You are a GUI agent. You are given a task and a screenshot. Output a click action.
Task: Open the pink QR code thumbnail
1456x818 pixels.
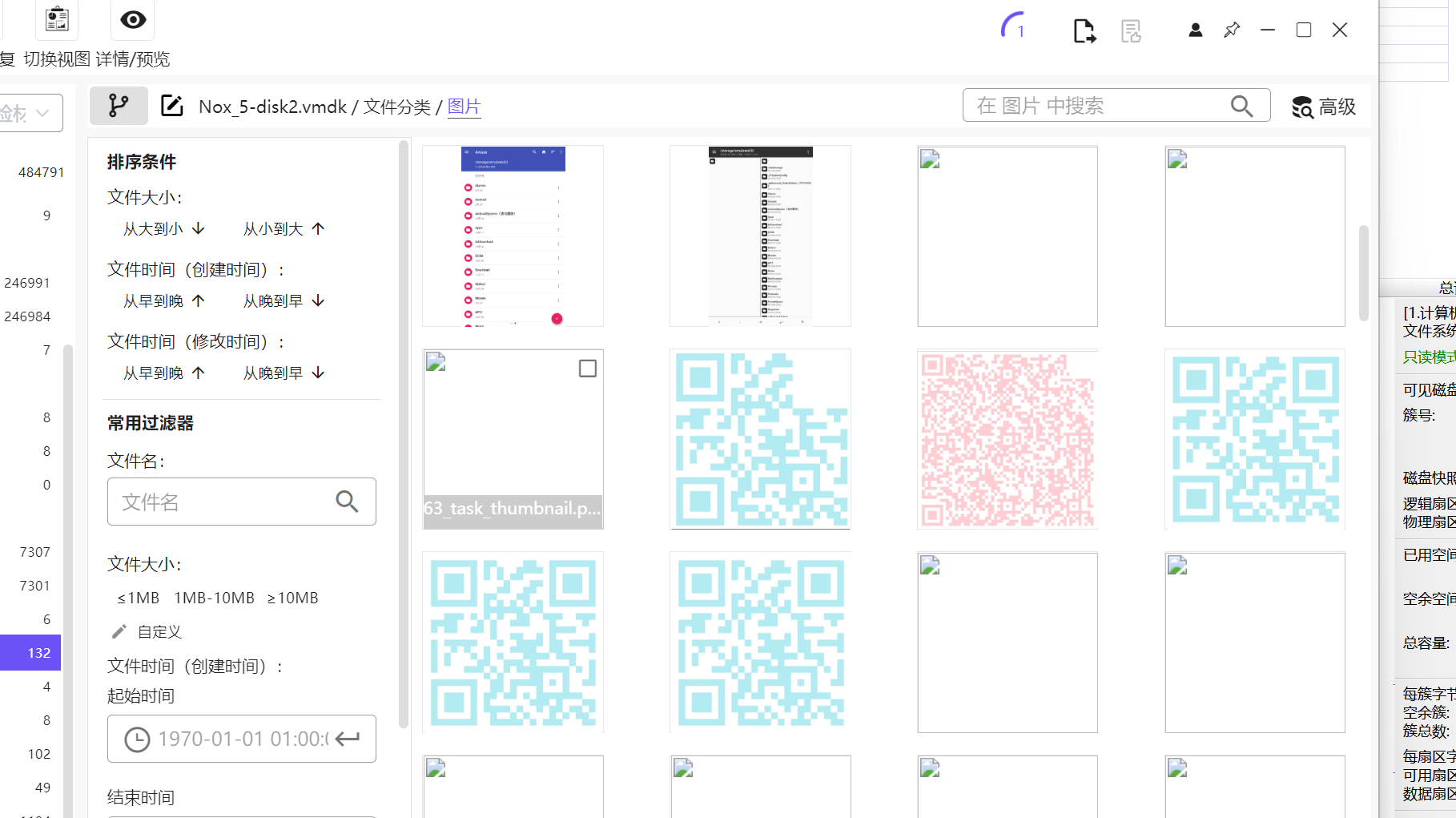[1008, 439]
